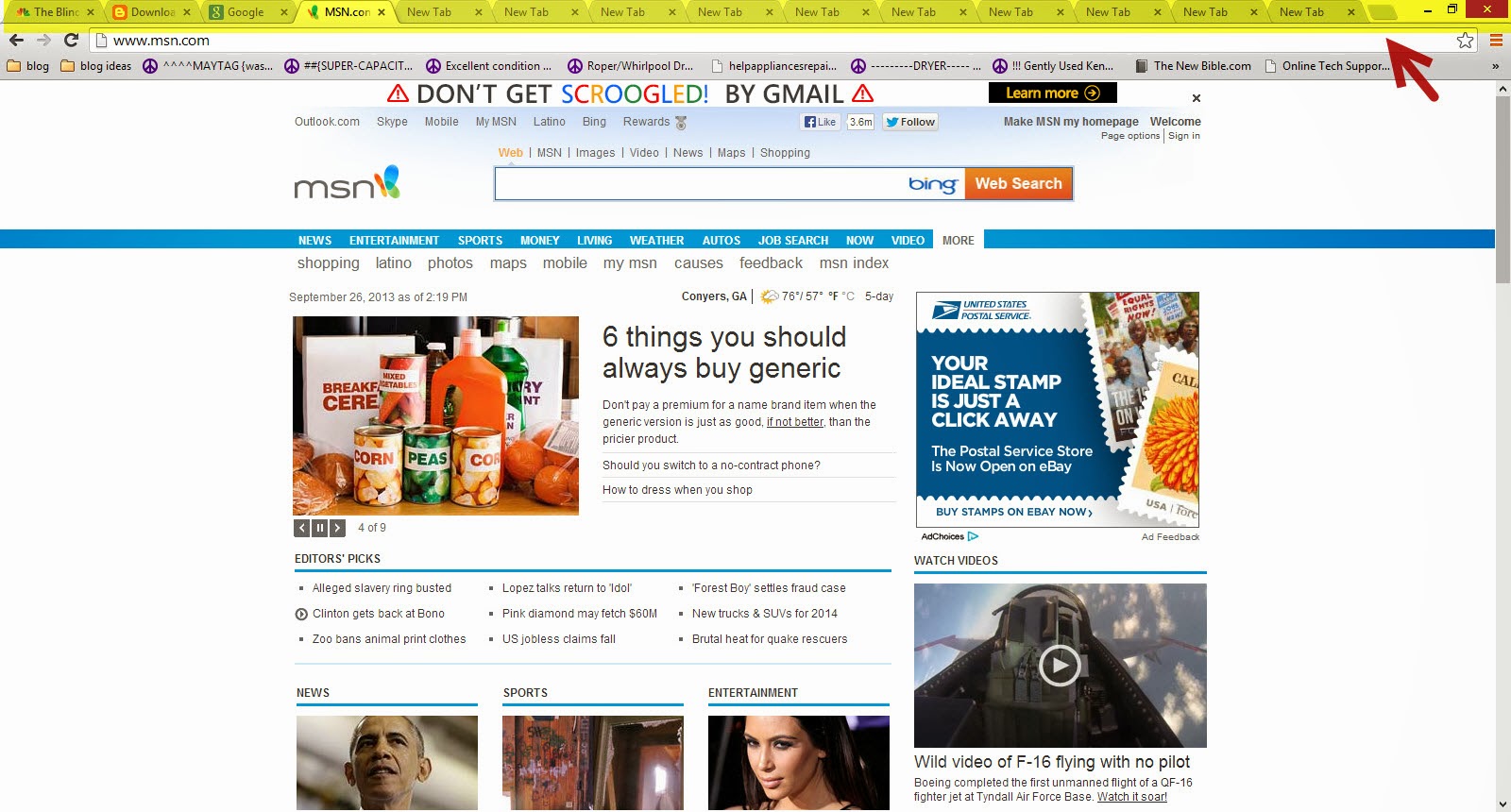
Task: Click the Bing search input field
Action: tap(701, 183)
